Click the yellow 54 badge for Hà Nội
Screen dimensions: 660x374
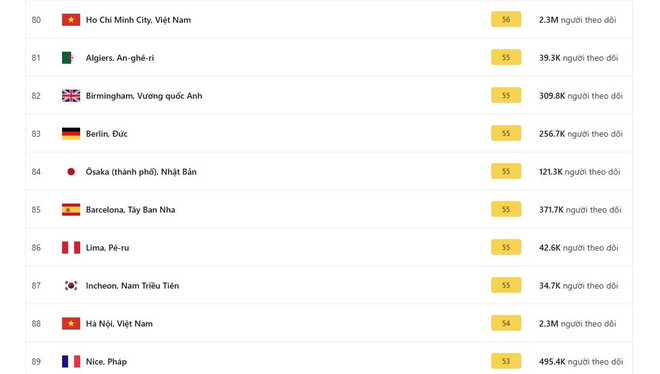tap(506, 323)
